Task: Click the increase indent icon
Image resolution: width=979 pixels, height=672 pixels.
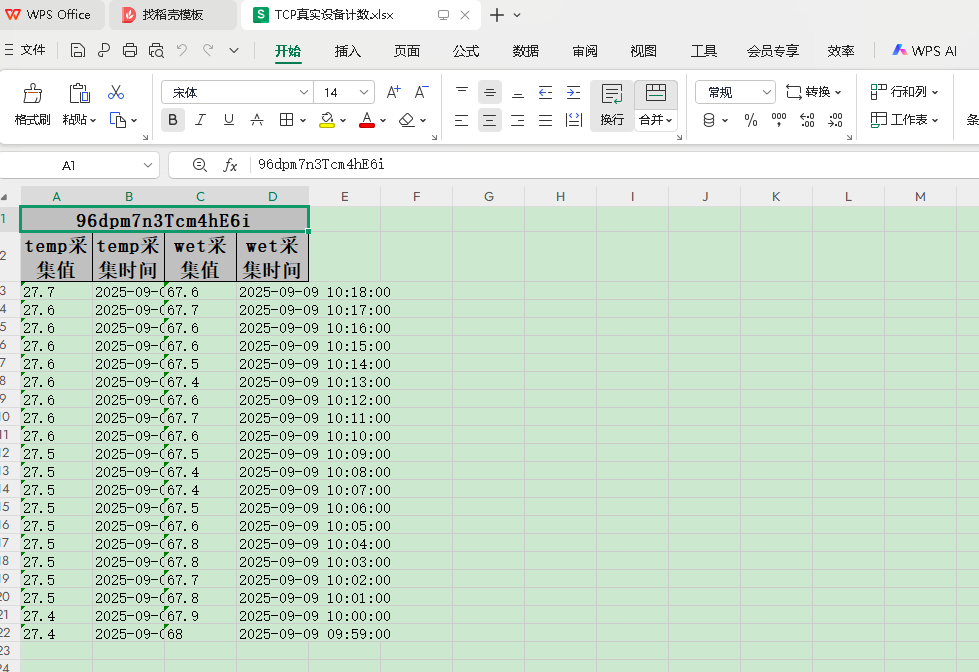Action: (573, 92)
